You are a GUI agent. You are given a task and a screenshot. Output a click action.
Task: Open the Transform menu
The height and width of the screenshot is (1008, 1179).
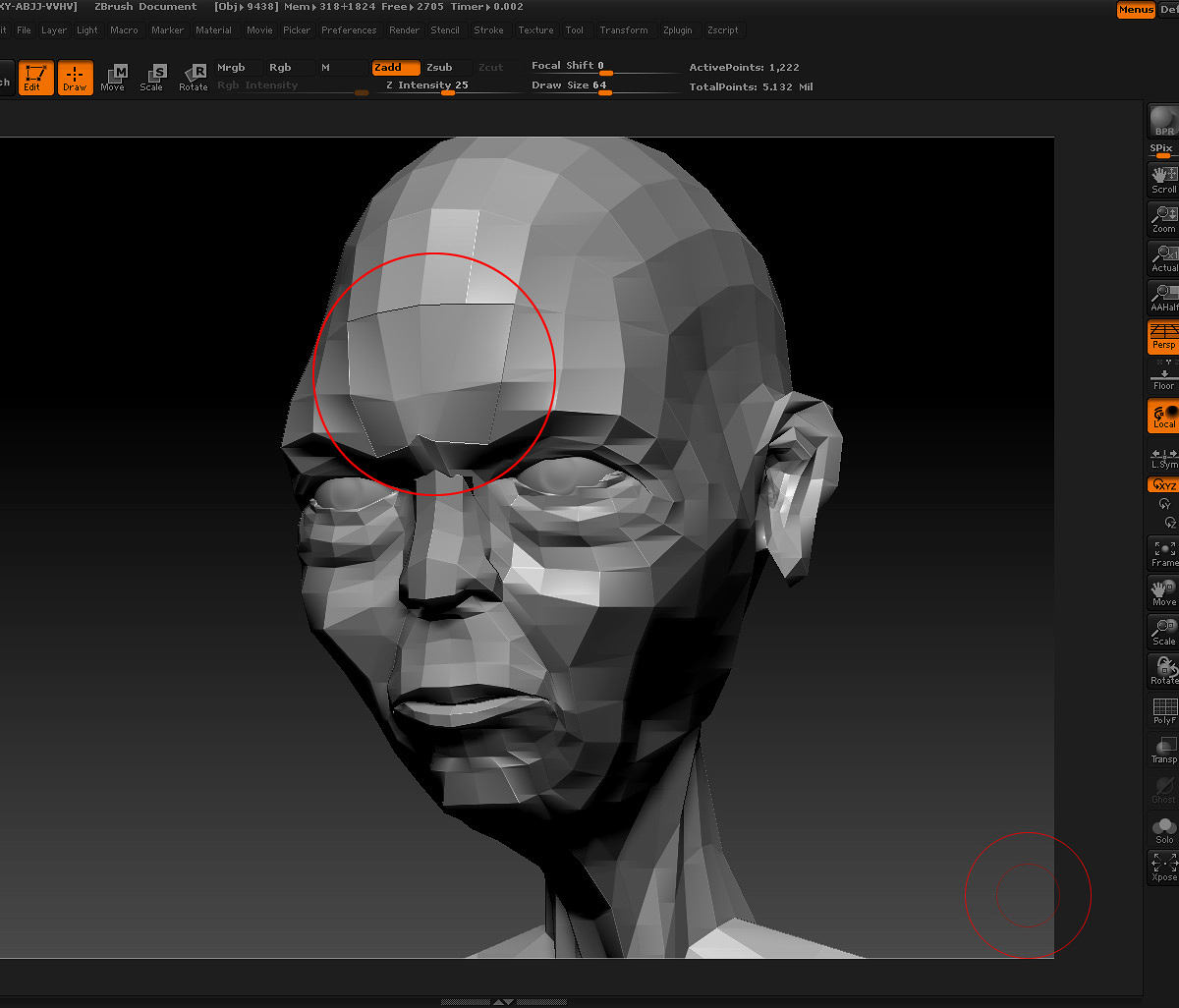coord(624,30)
